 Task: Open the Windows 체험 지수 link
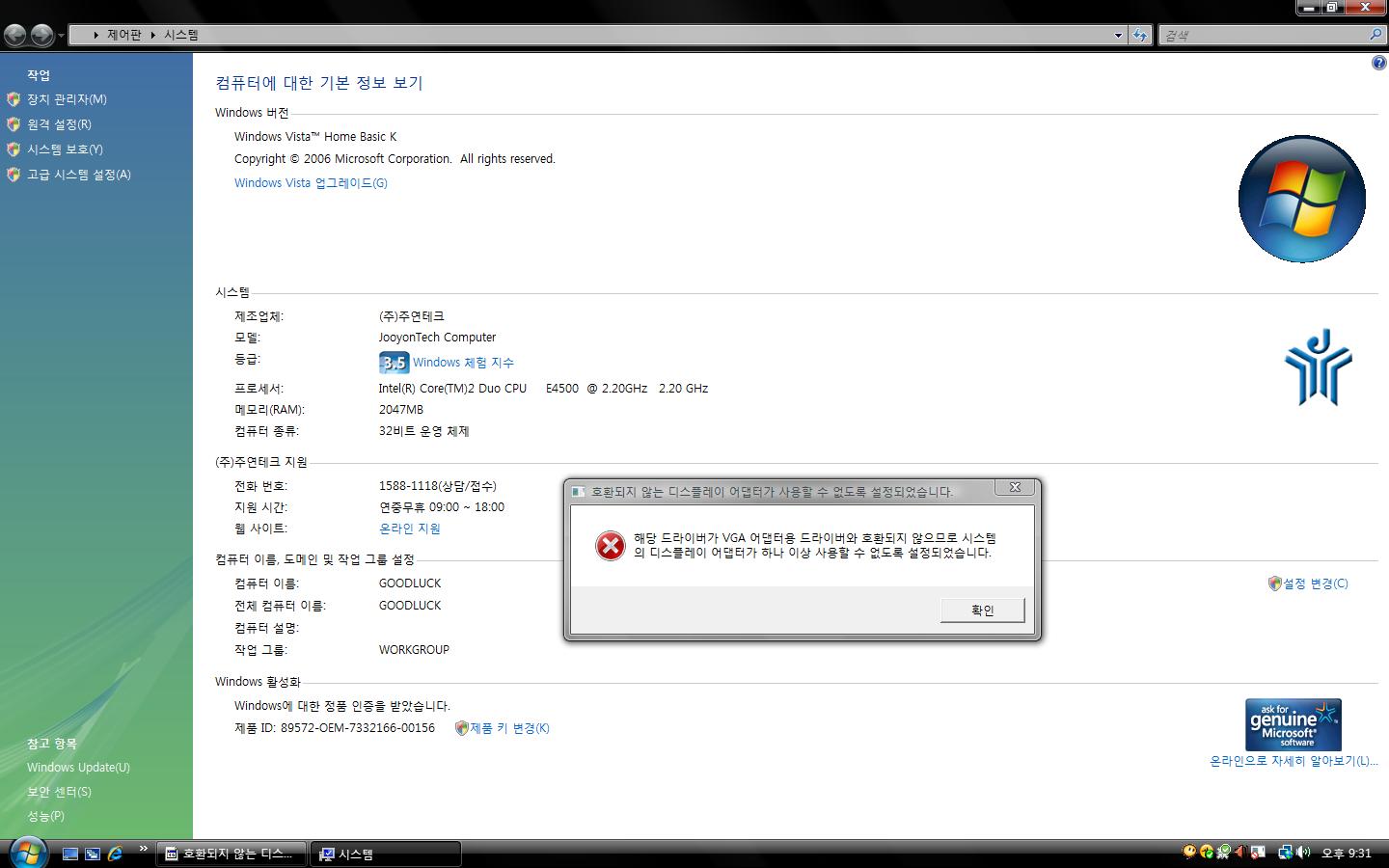[x=463, y=363]
